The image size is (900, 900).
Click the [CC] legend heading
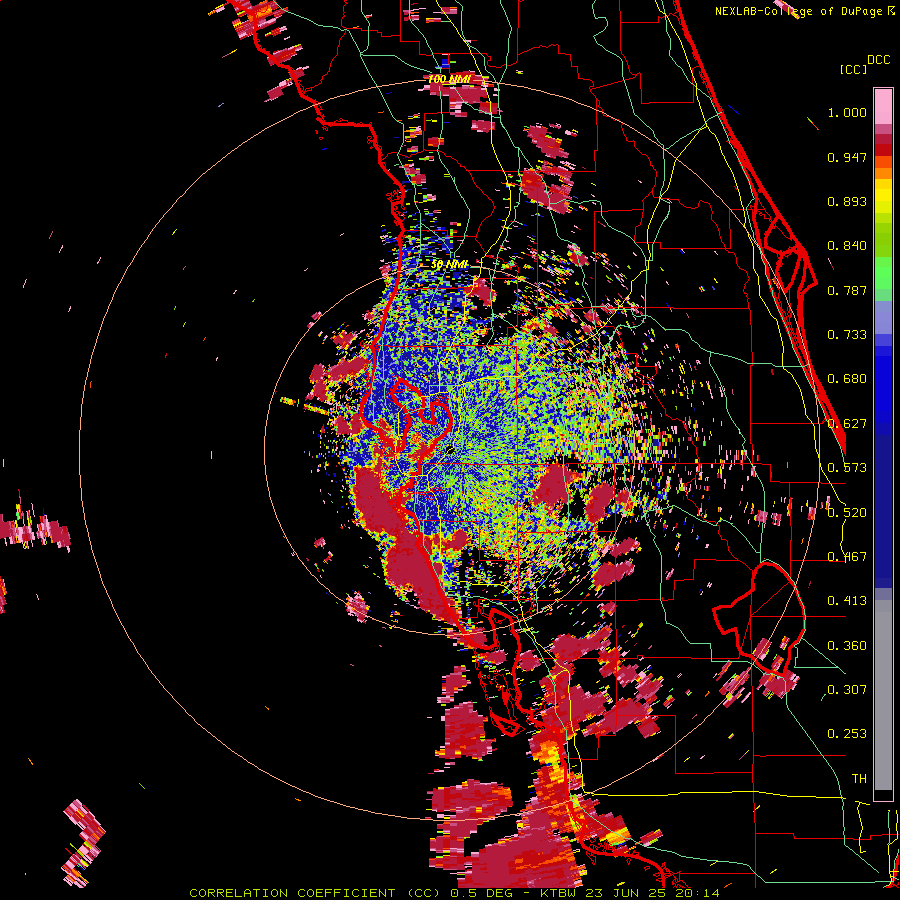point(853,69)
